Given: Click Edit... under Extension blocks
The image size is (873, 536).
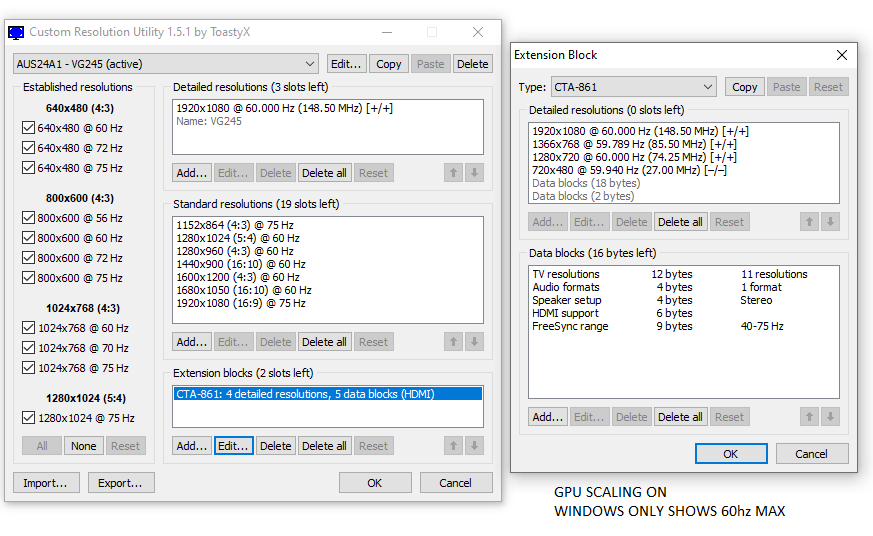Looking at the screenshot, I should click(x=233, y=446).
